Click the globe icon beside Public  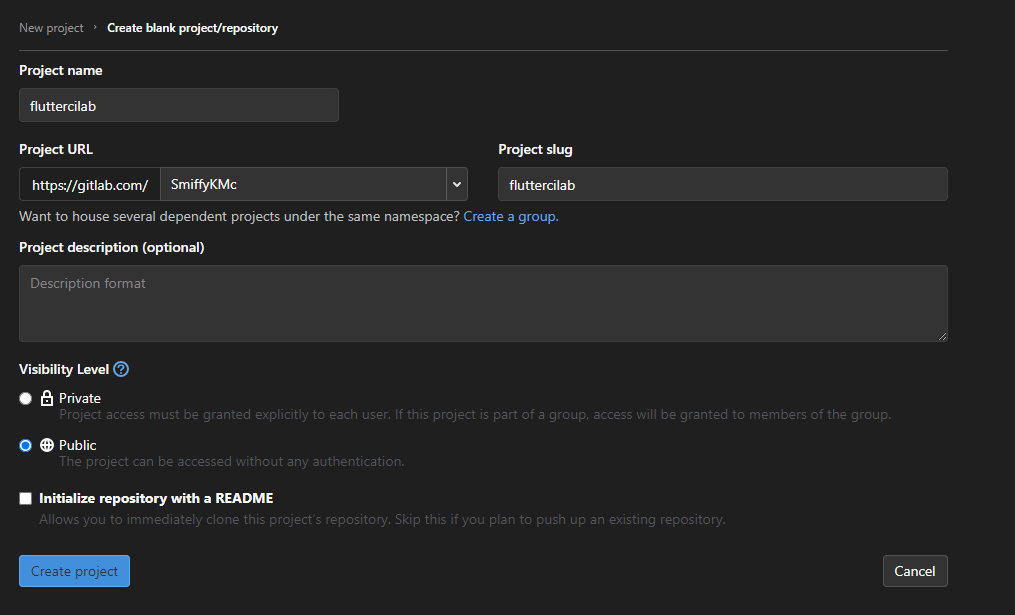coord(47,445)
